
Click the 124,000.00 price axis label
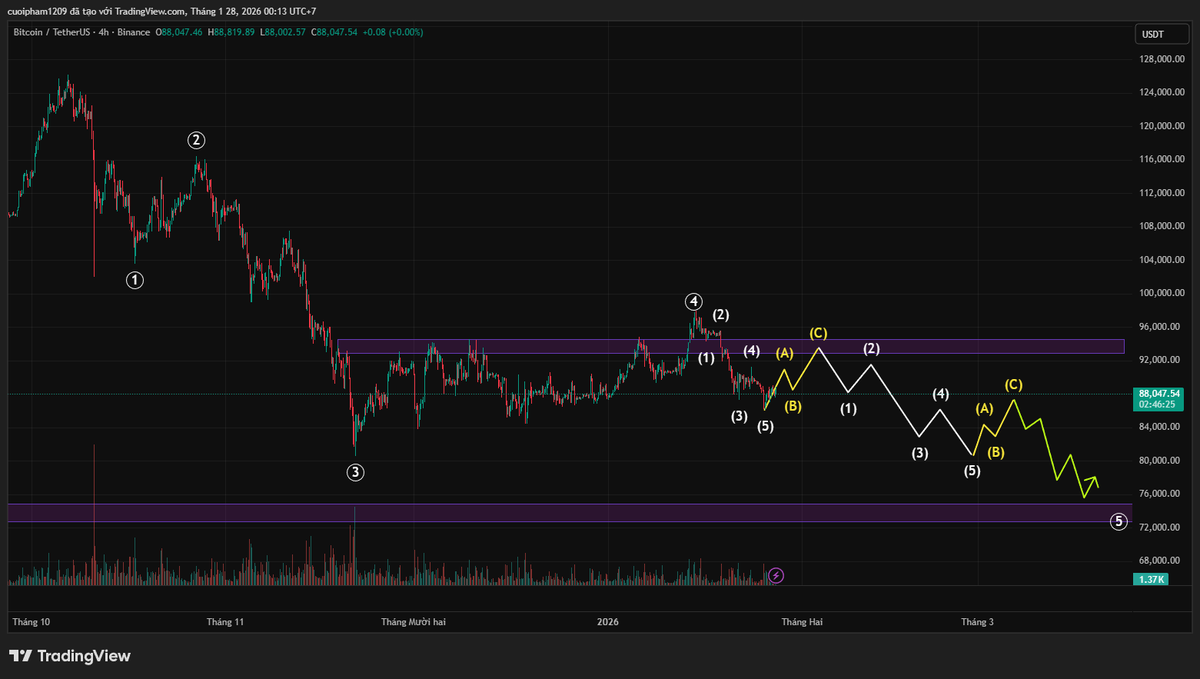tap(1162, 93)
